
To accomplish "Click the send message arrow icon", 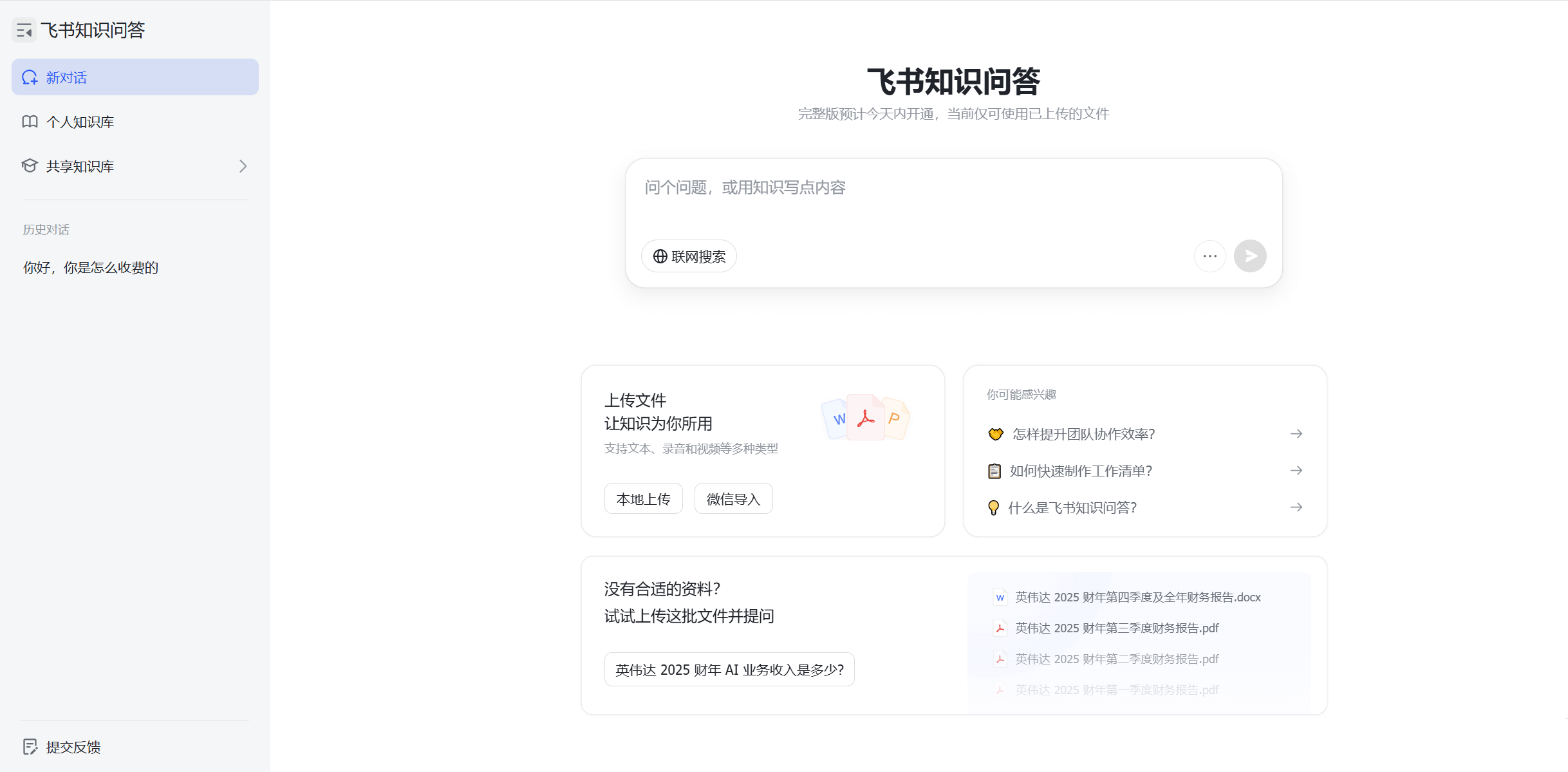I will (1249, 256).
